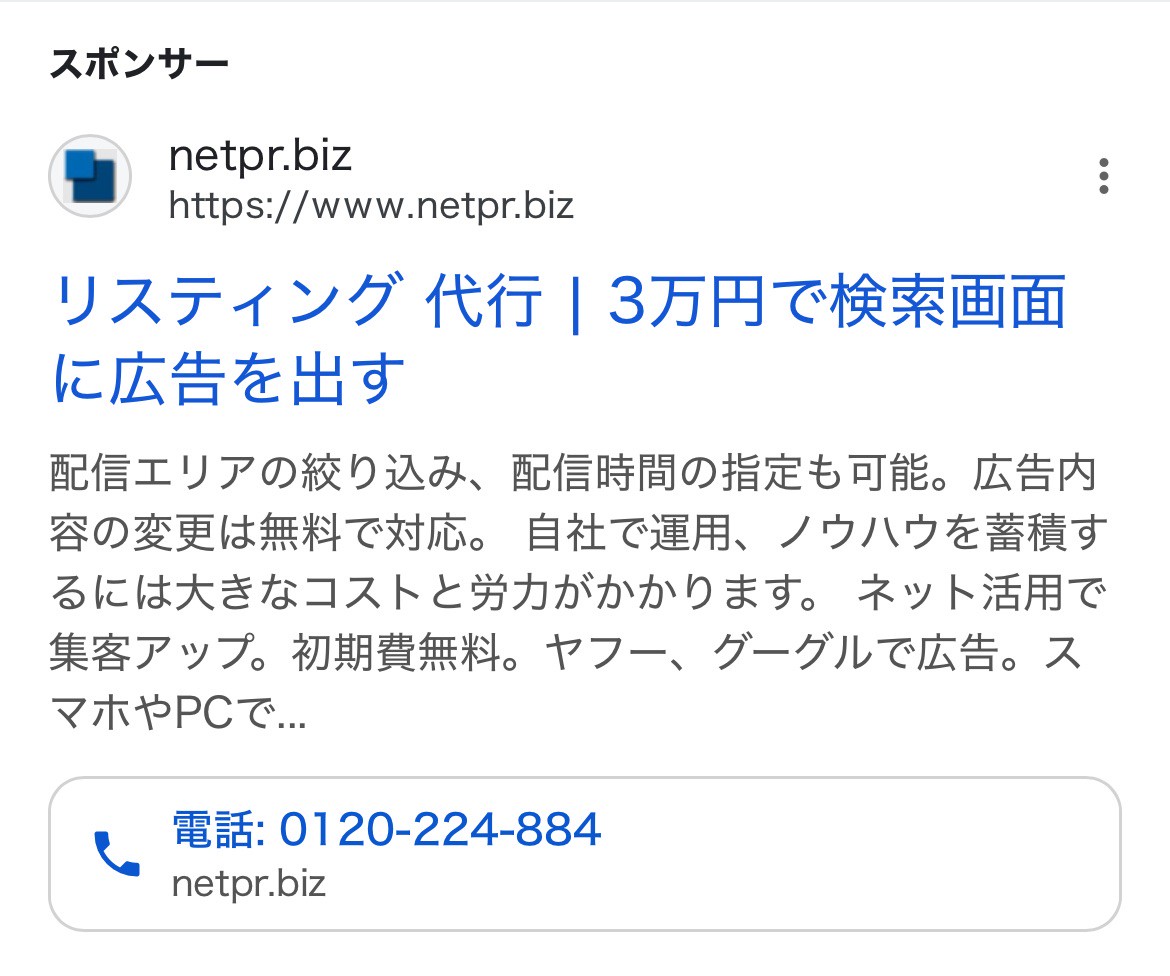Click the circular favicon next to netpr.biz

click(89, 176)
